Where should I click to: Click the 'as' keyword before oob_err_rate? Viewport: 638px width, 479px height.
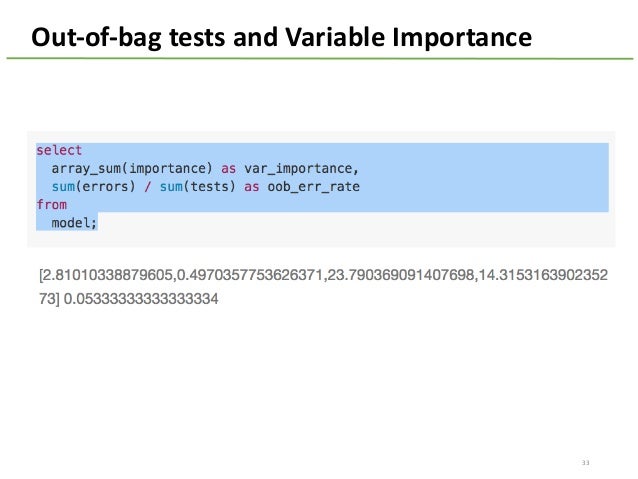point(252,187)
